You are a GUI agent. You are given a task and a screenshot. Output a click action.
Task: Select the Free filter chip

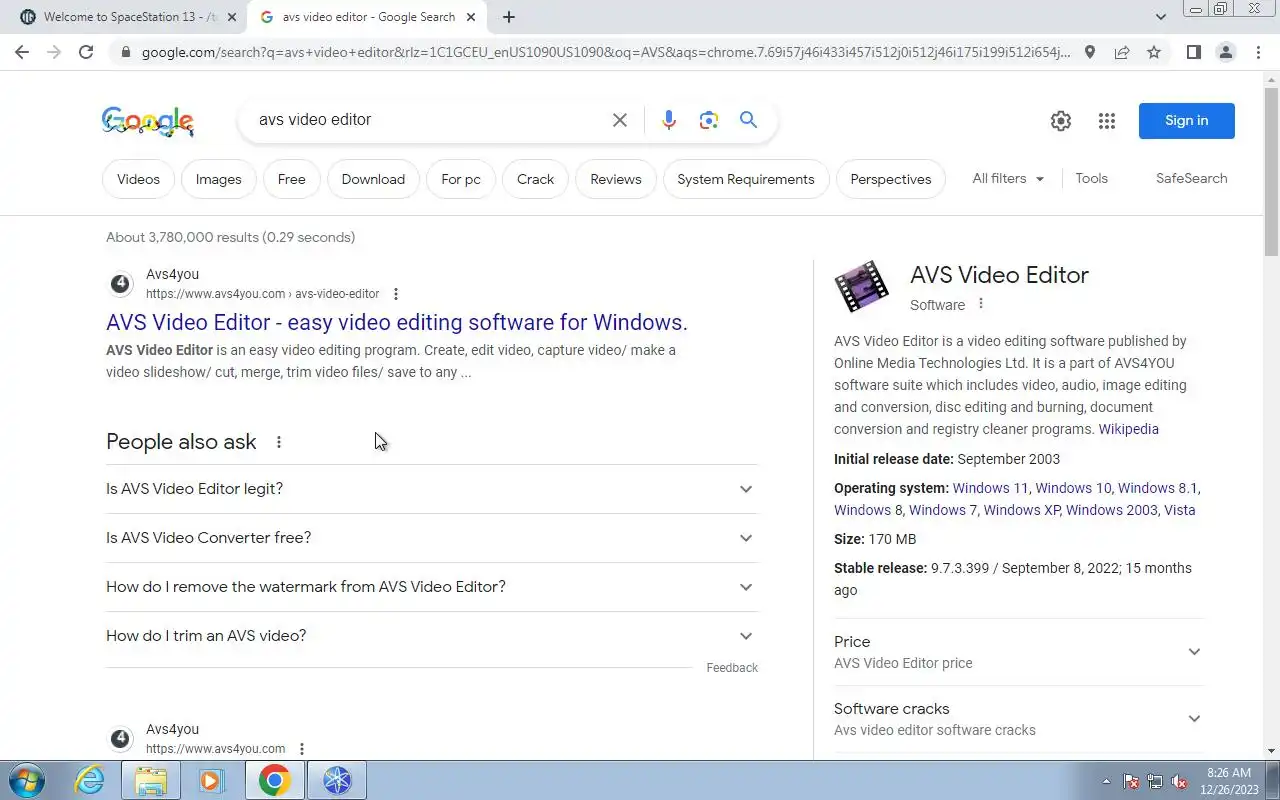coord(291,179)
